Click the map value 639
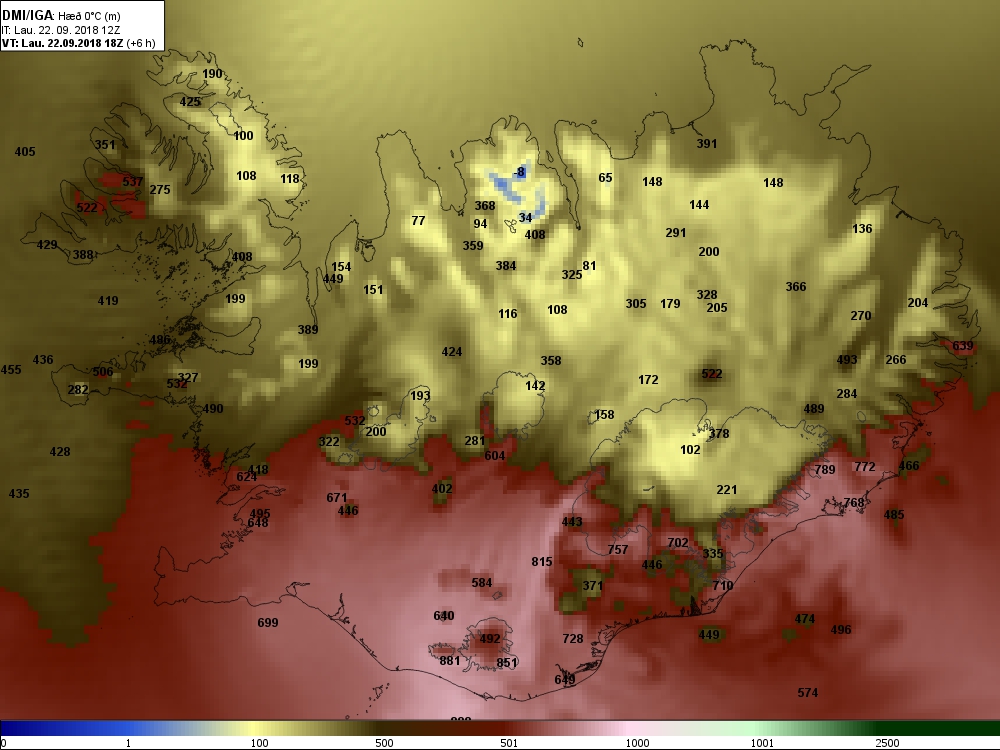The height and width of the screenshot is (750, 1000). click(x=963, y=346)
